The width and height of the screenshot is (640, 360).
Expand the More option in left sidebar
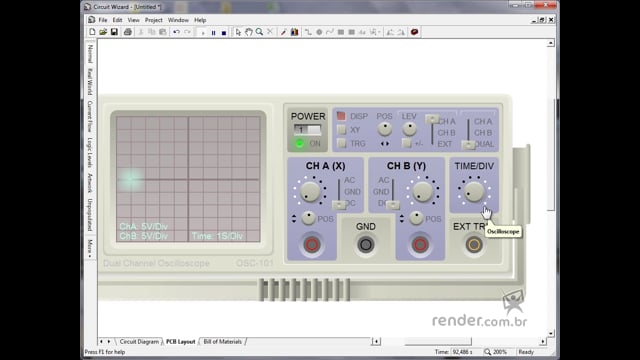[x=90, y=248]
